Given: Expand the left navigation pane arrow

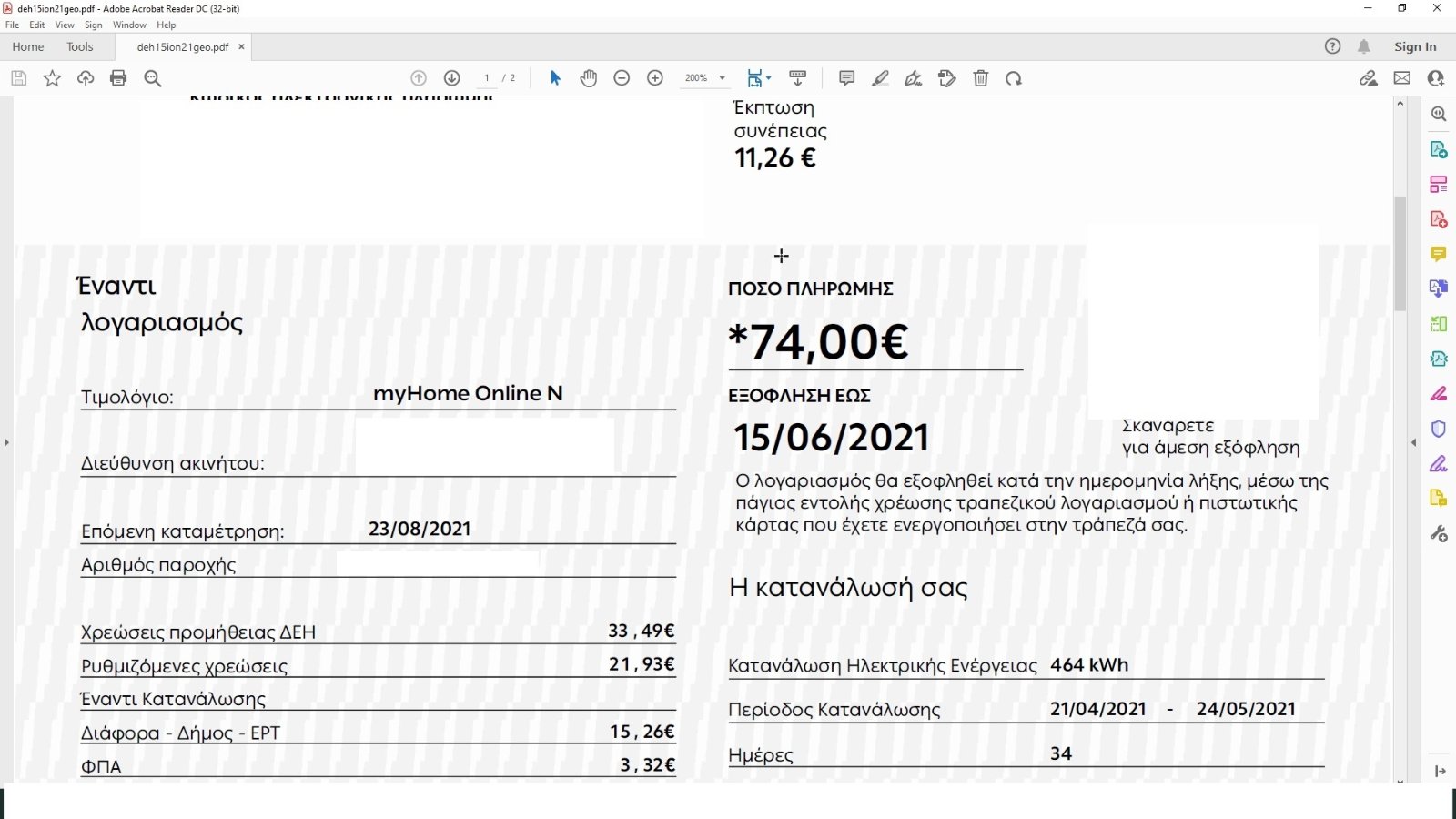Looking at the screenshot, I should [6, 442].
